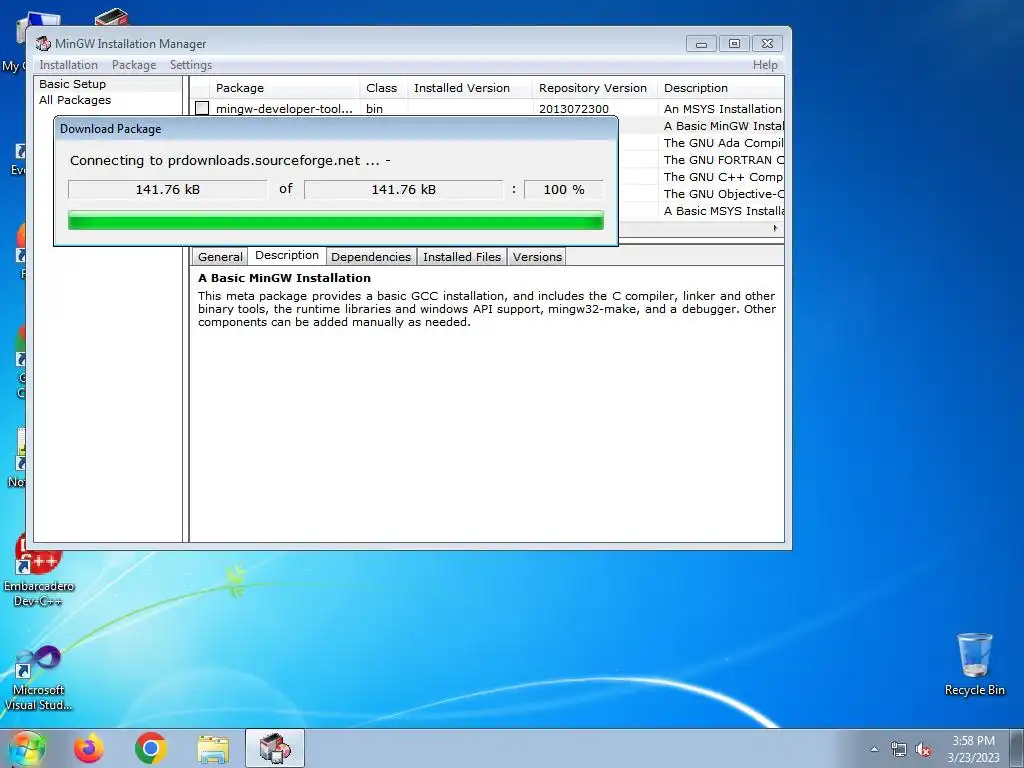The width and height of the screenshot is (1024, 768).
Task: Click the 'An MSYS Installation' description cell
Action: click(x=723, y=109)
